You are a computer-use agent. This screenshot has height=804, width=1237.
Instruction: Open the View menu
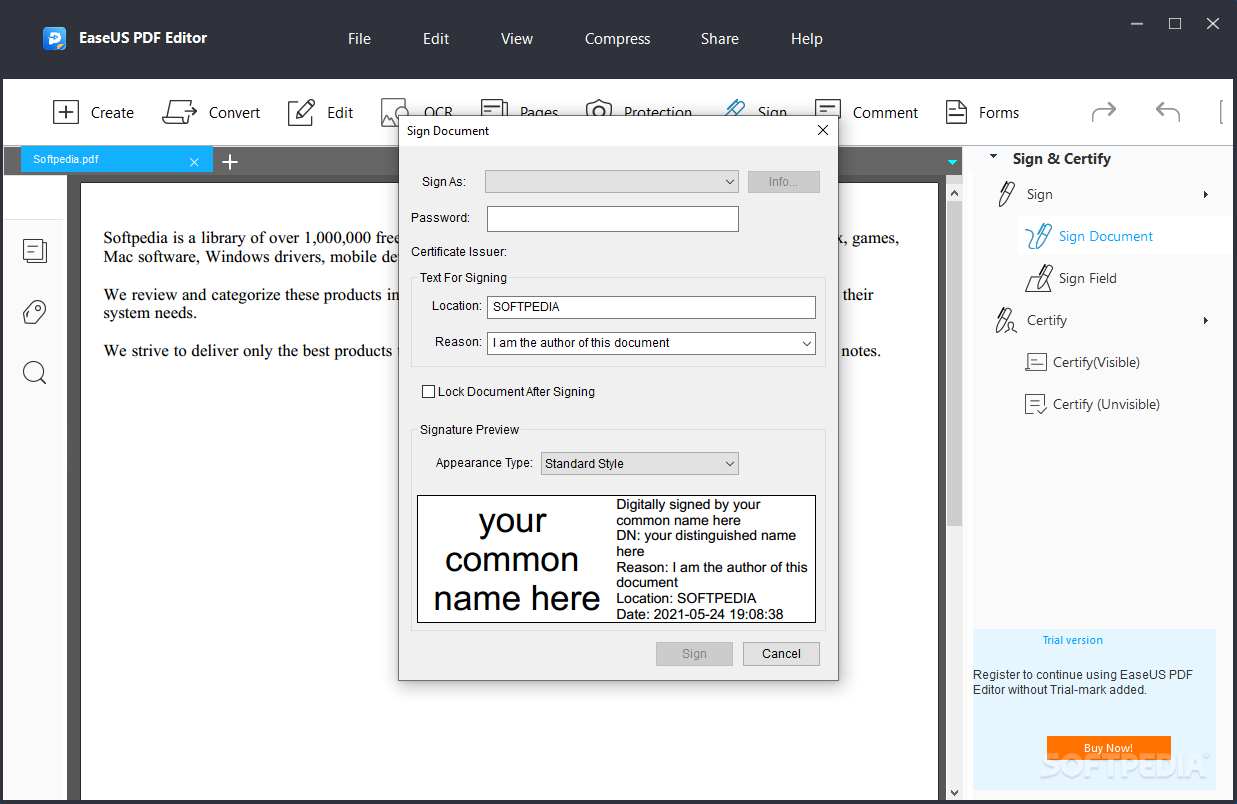517,39
